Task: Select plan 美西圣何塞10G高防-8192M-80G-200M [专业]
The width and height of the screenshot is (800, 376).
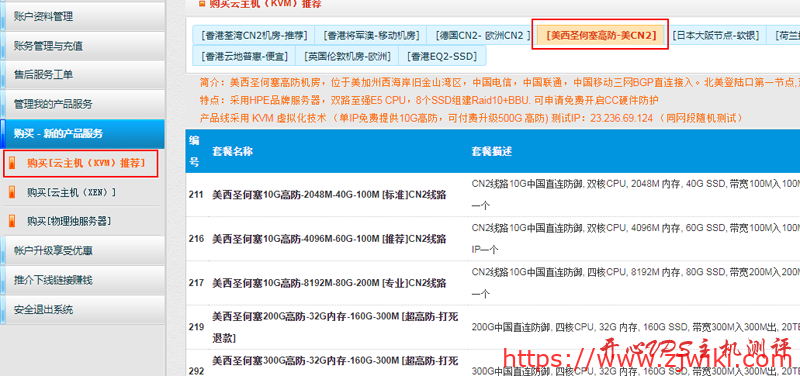Action: (x=329, y=283)
